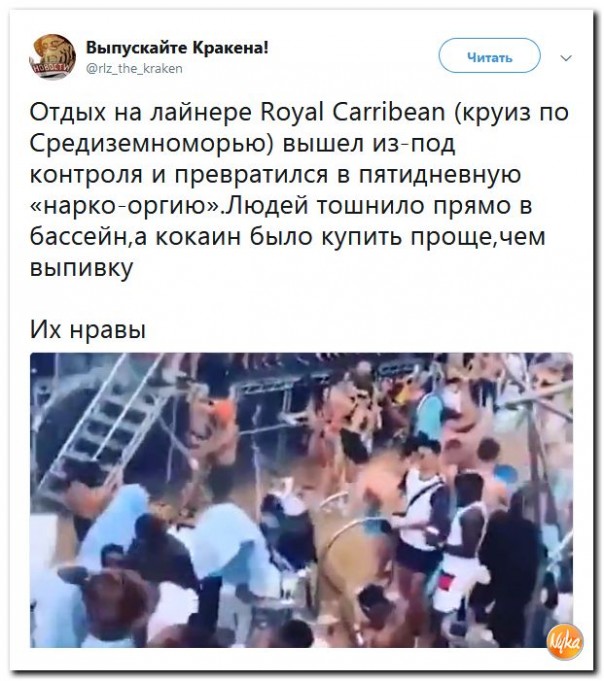Click the red НОВОСТИ banner on avatar
604x681 pixels.
pos(50,68)
